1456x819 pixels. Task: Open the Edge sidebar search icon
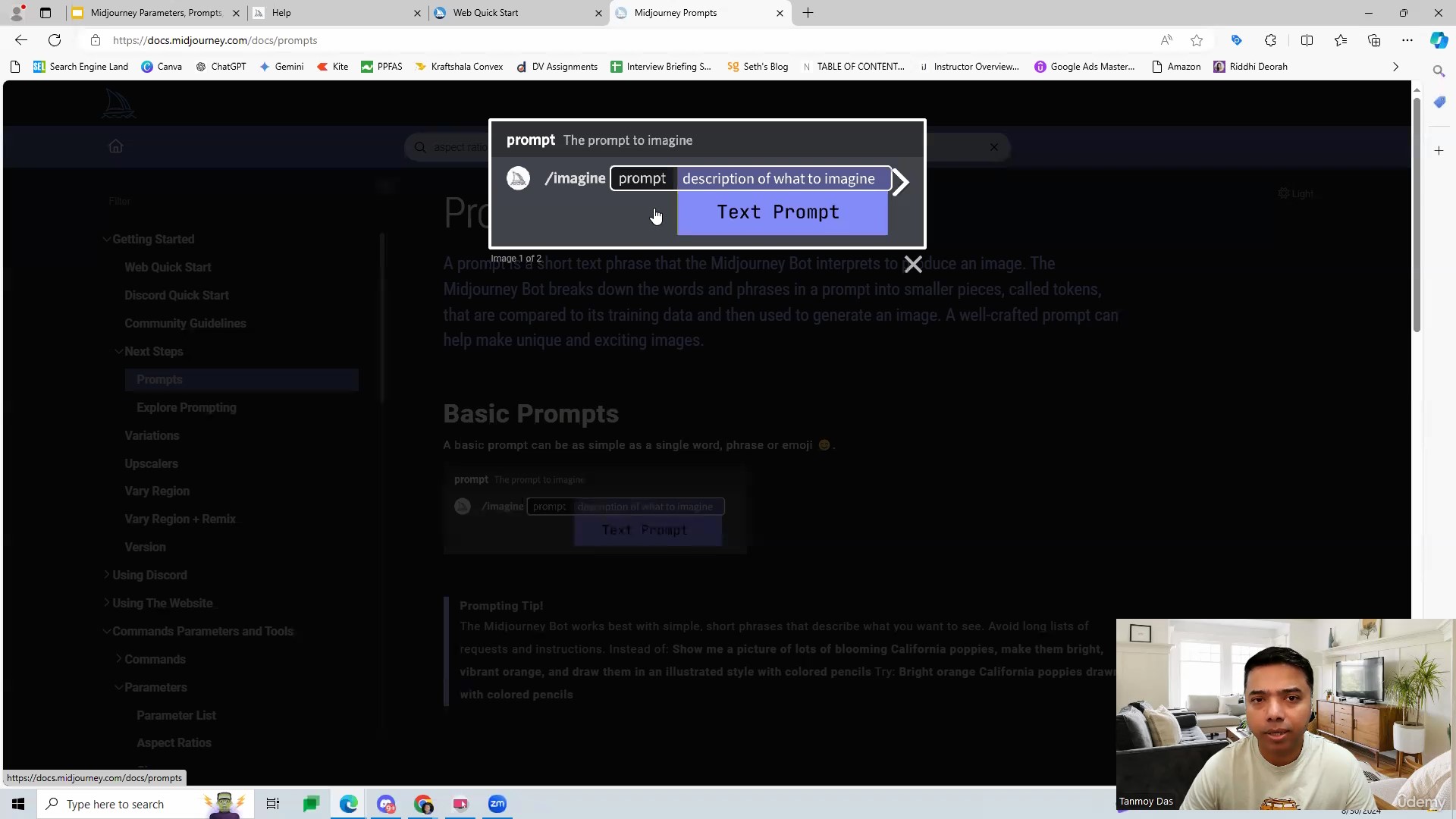click(x=1439, y=71)
